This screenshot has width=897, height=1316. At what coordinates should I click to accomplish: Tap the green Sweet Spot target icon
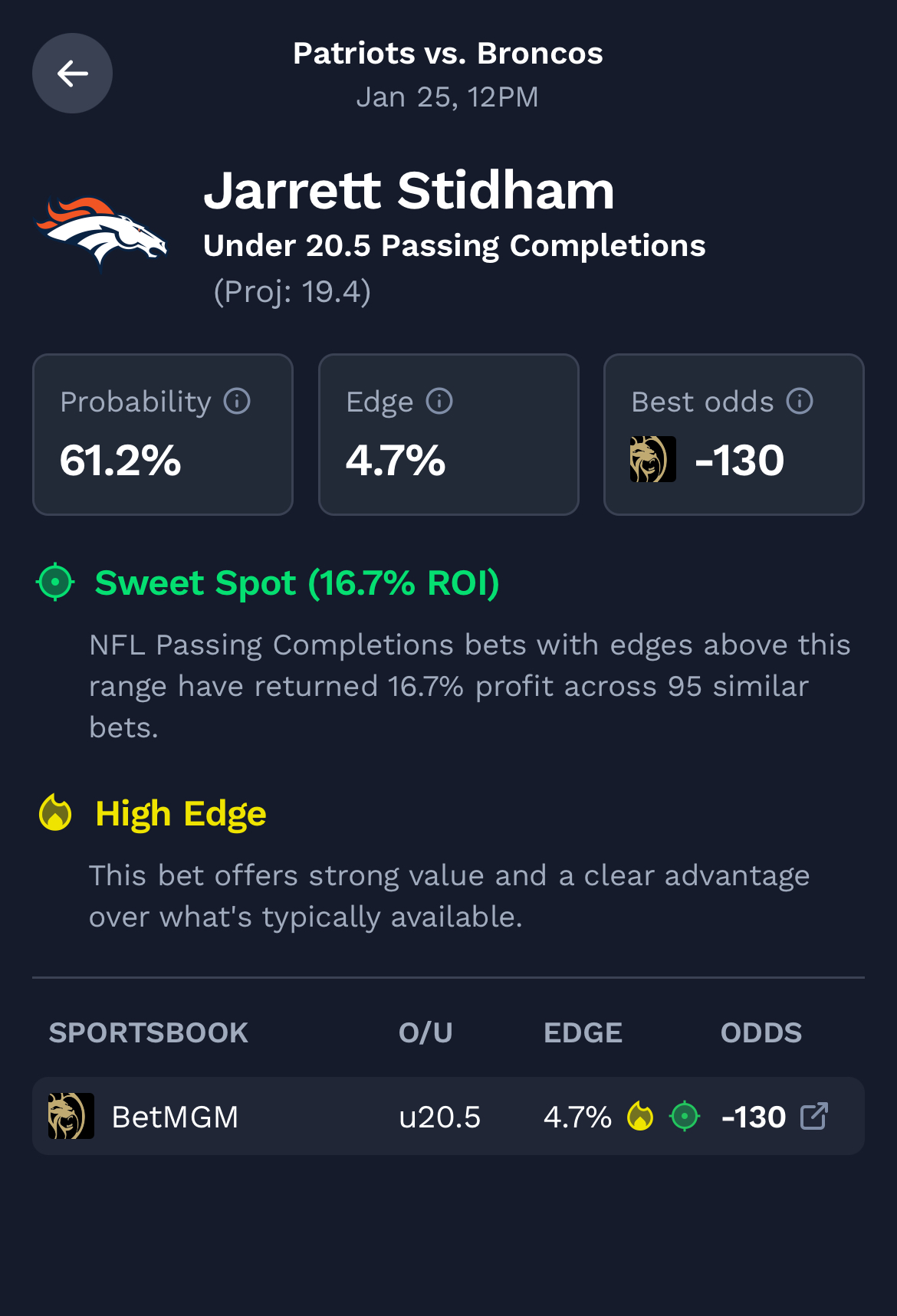point(55,583)
